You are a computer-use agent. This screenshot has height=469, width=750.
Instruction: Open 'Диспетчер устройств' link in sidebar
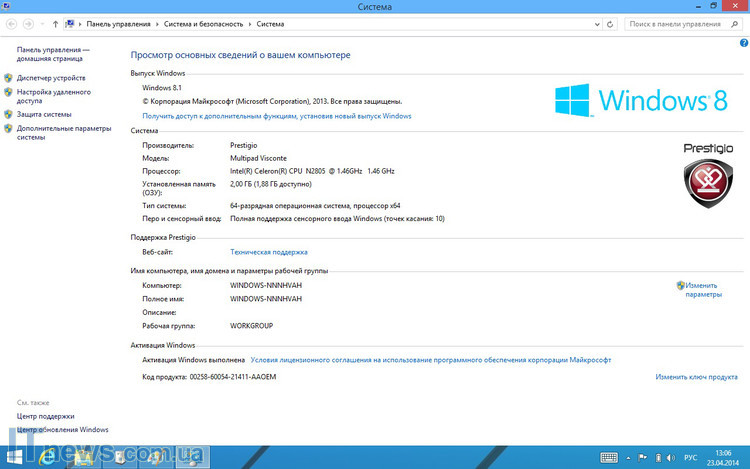(x=51, y=77)
